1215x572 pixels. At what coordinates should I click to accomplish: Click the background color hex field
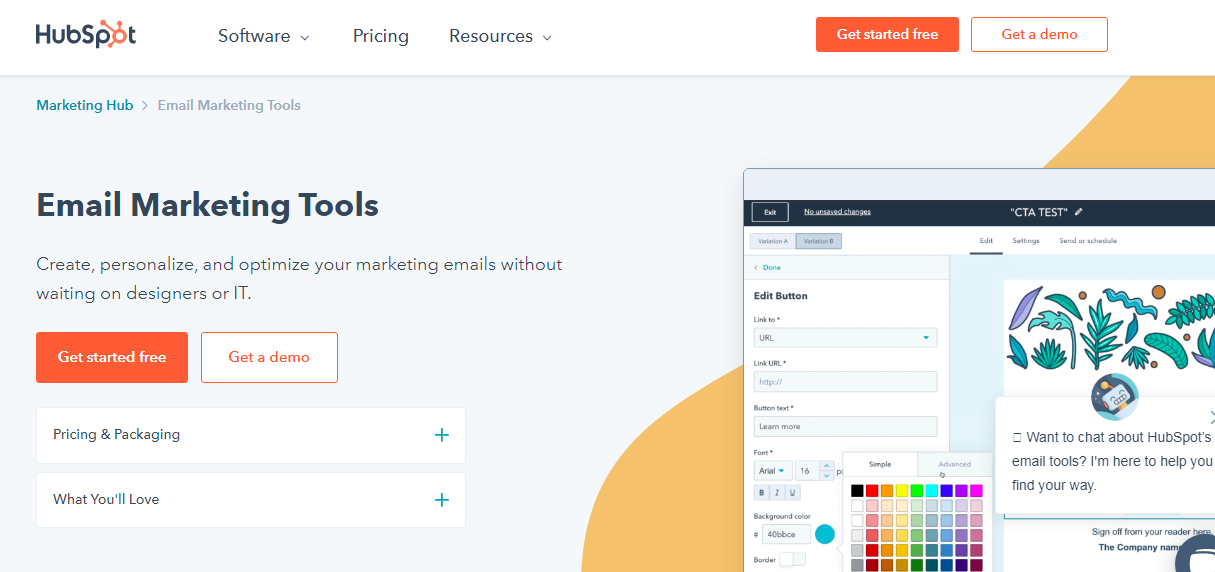click(x=786, y=534)
